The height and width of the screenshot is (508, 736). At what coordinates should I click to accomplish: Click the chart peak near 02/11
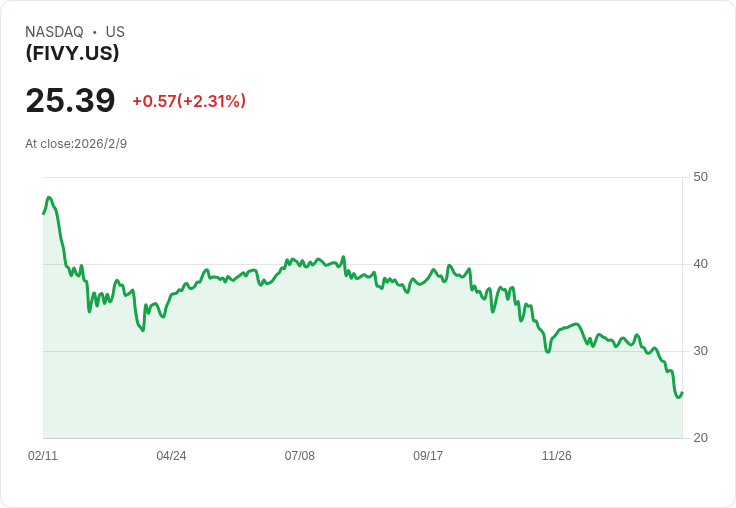[49, 198]
